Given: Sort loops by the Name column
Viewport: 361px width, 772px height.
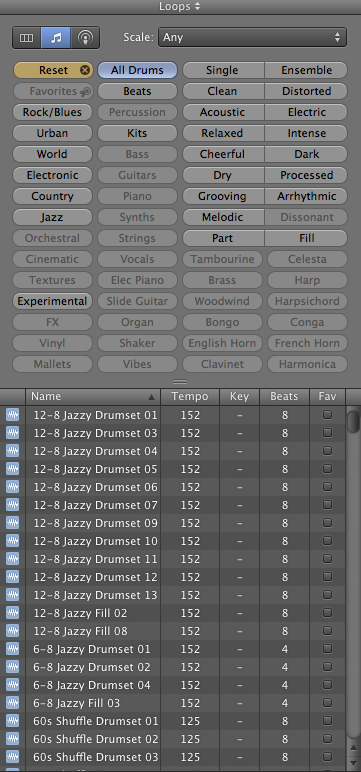Looking at the screenshot, I should pos(93,396).
